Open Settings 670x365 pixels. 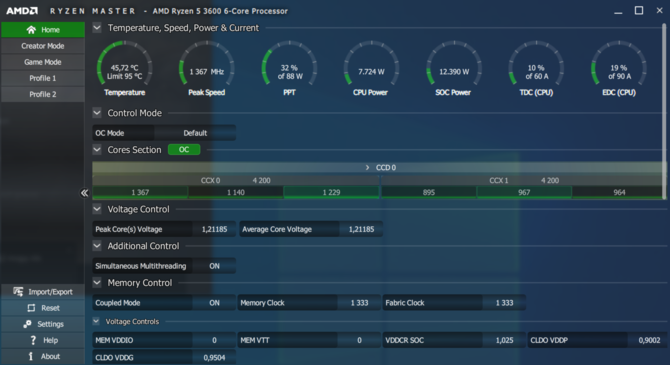(43, 324)
